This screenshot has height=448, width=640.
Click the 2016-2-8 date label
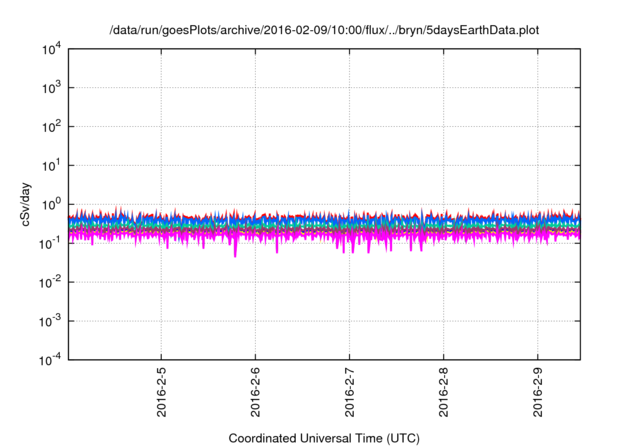coord(444,392)
